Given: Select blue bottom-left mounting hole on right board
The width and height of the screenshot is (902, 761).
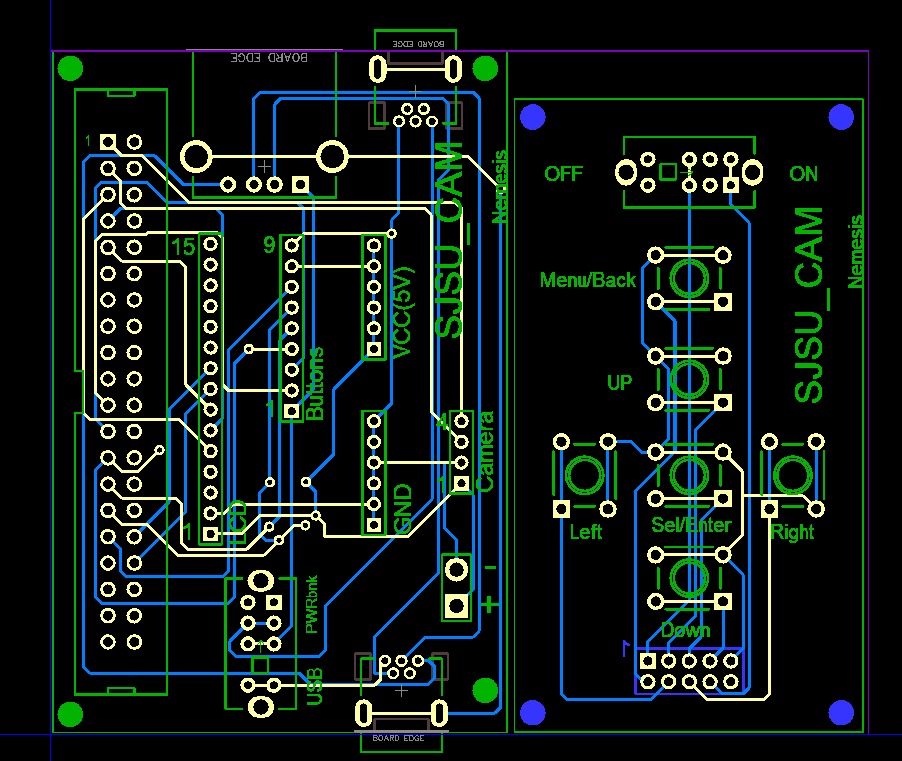Looking at the screenshot, I should click(533, 712).
